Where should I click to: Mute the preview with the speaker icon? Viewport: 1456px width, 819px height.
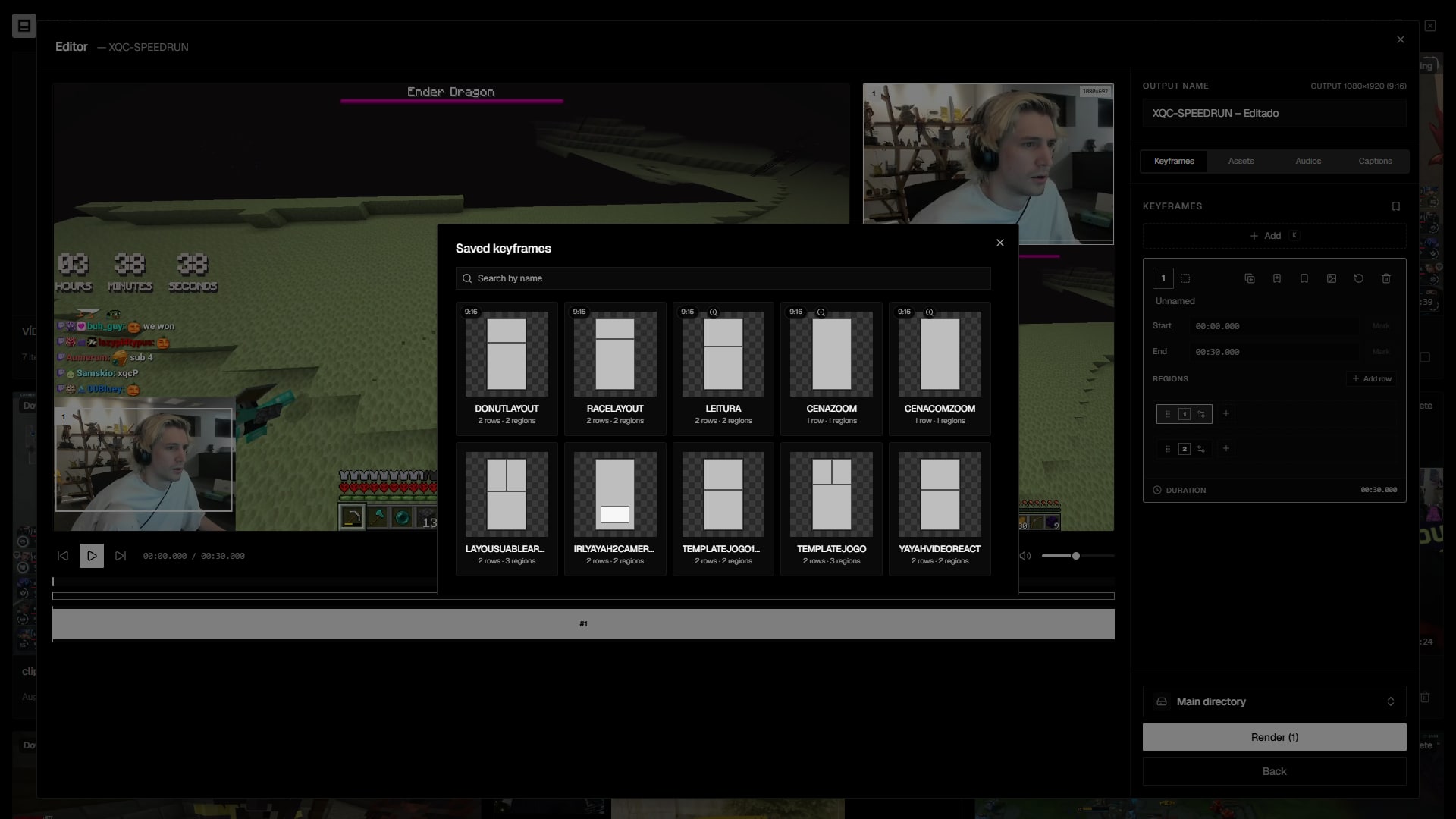coord(1025,556)
